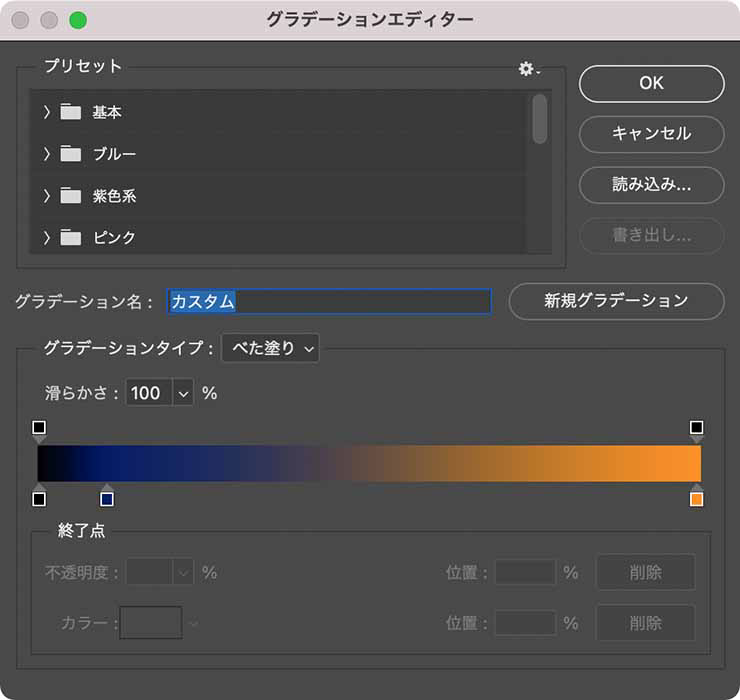This screenshot has height=700, width=740.
Task: Select the right opacity stop above gradient
Action: (x=697, y=429)
